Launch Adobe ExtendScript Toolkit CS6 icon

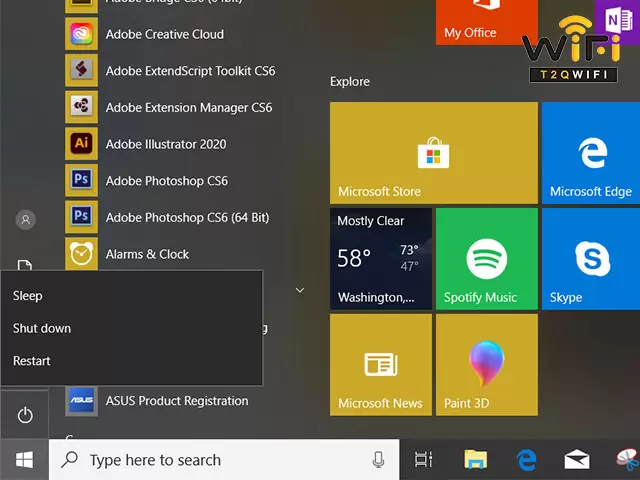pyautogui.click(x=81, y=70)
